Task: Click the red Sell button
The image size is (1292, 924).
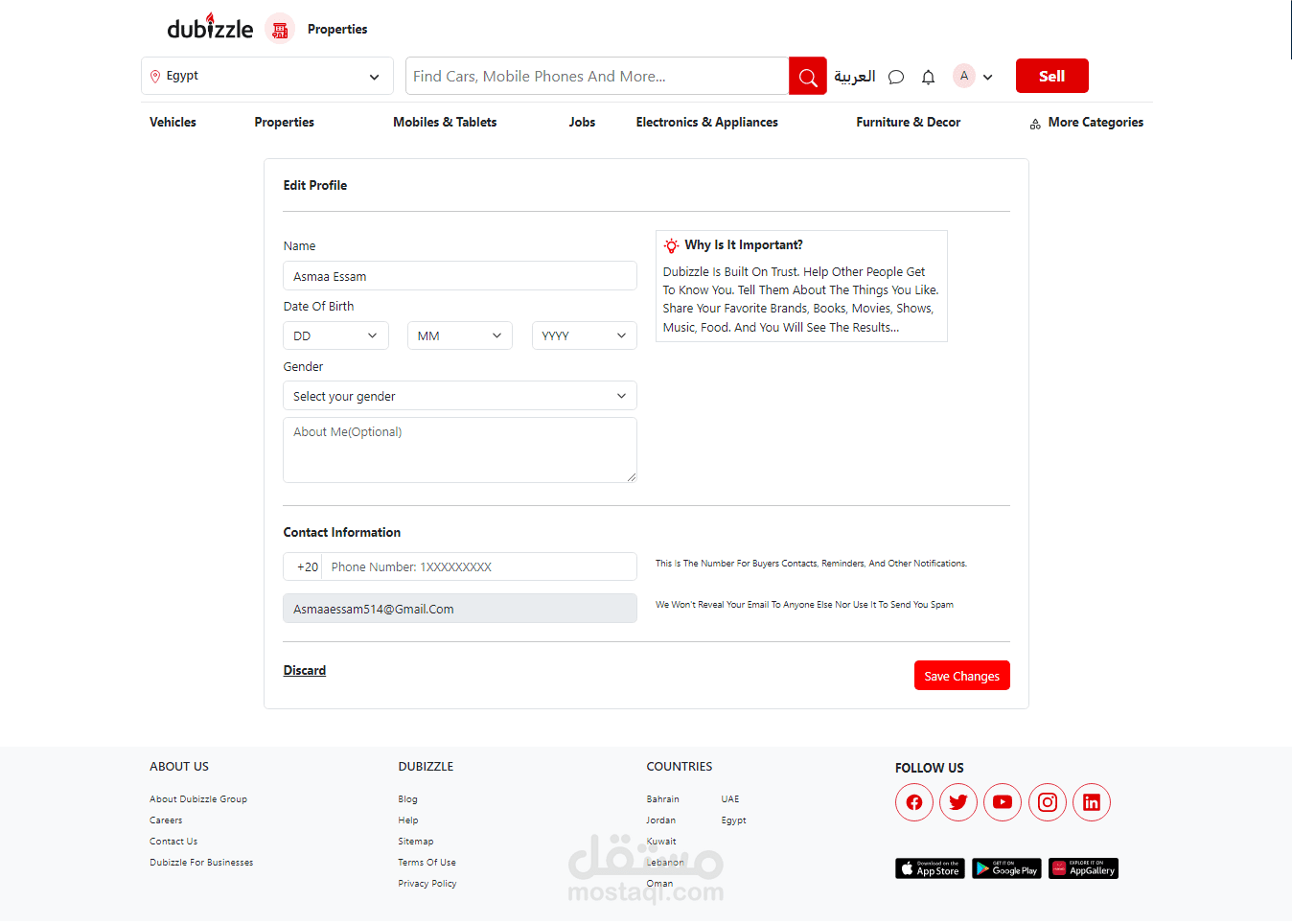Action: [x=1052, y=76]
